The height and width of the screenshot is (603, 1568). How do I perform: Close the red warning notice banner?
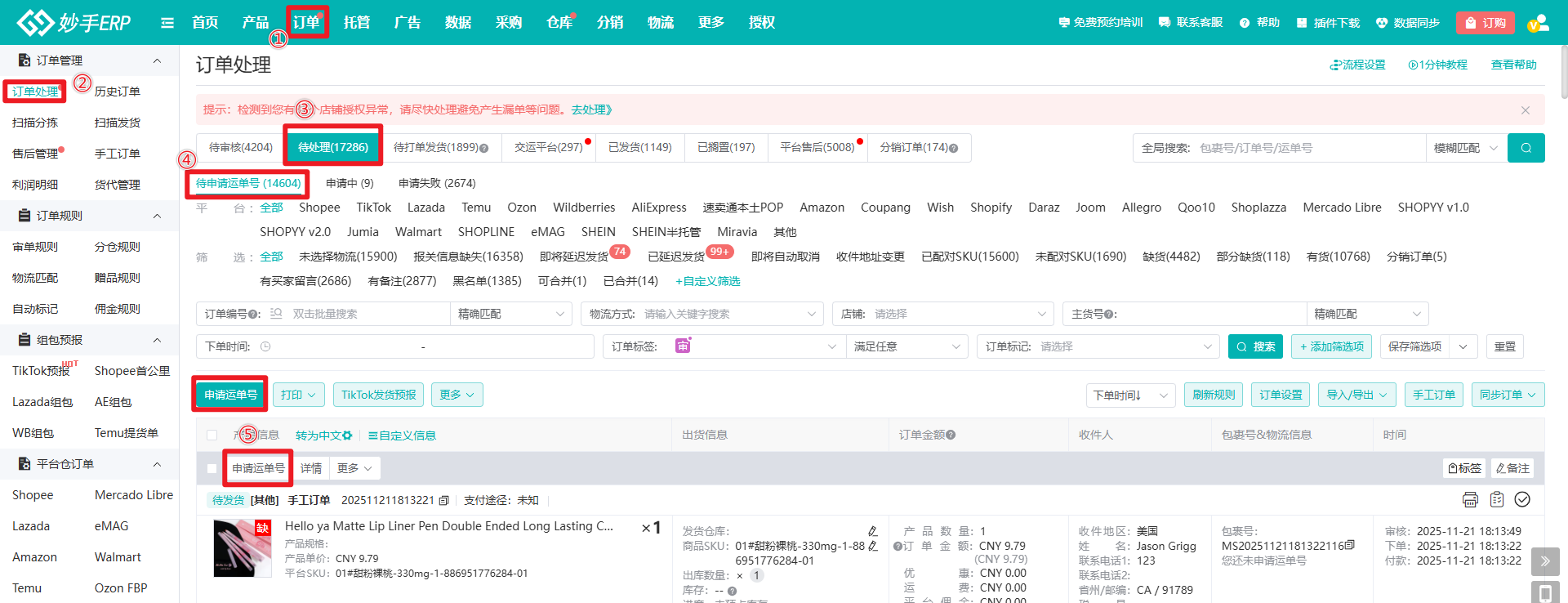pyautogui.click(x=1525, y=109)
